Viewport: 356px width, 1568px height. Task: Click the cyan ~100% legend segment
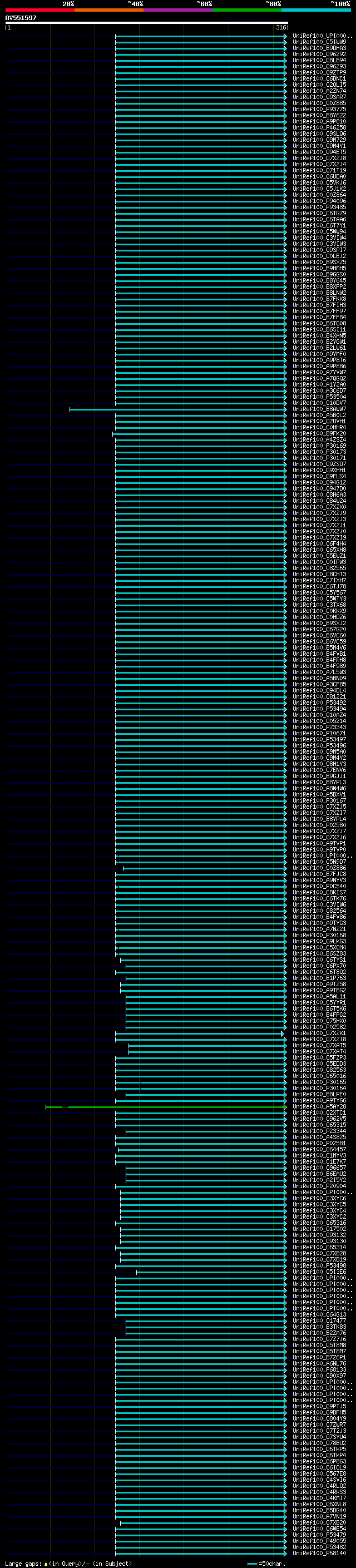[x=317, y=10]
